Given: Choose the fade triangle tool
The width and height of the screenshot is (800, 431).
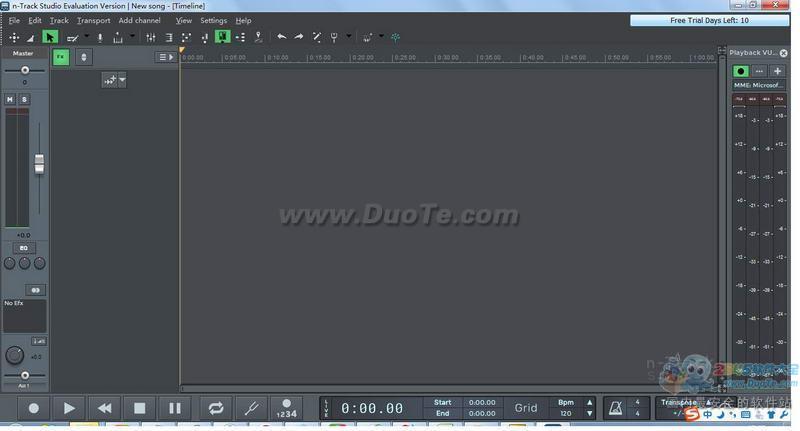Looking at the screenshot, I should pos(31,38).
